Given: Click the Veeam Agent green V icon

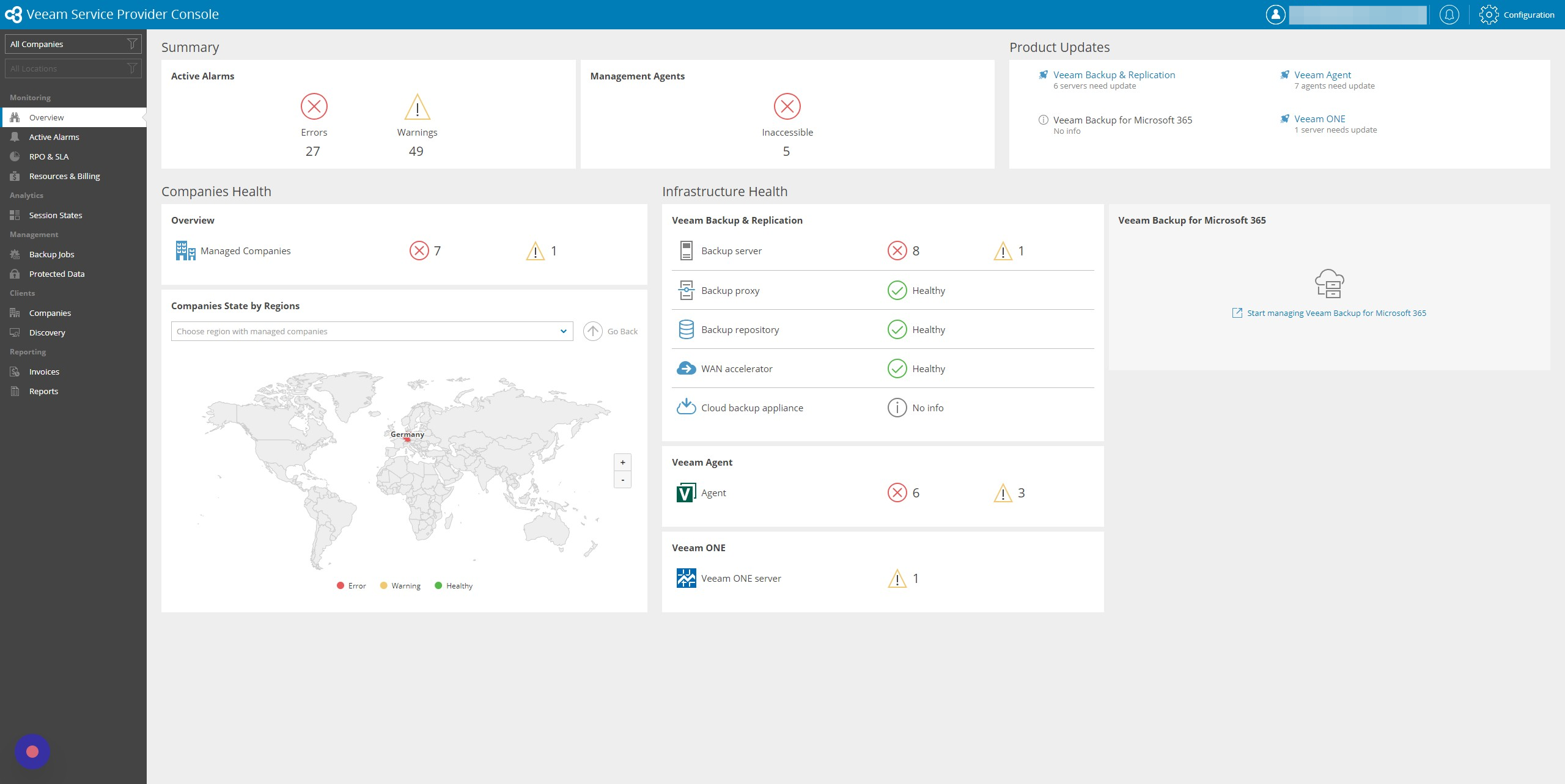Looking at the screenshot, I should coord(686,493).
